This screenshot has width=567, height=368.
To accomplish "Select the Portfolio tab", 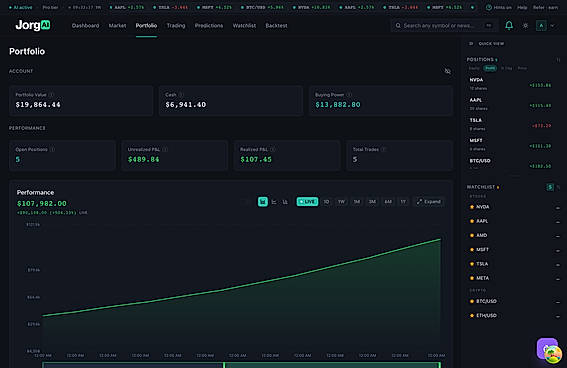I will (146, 26).
